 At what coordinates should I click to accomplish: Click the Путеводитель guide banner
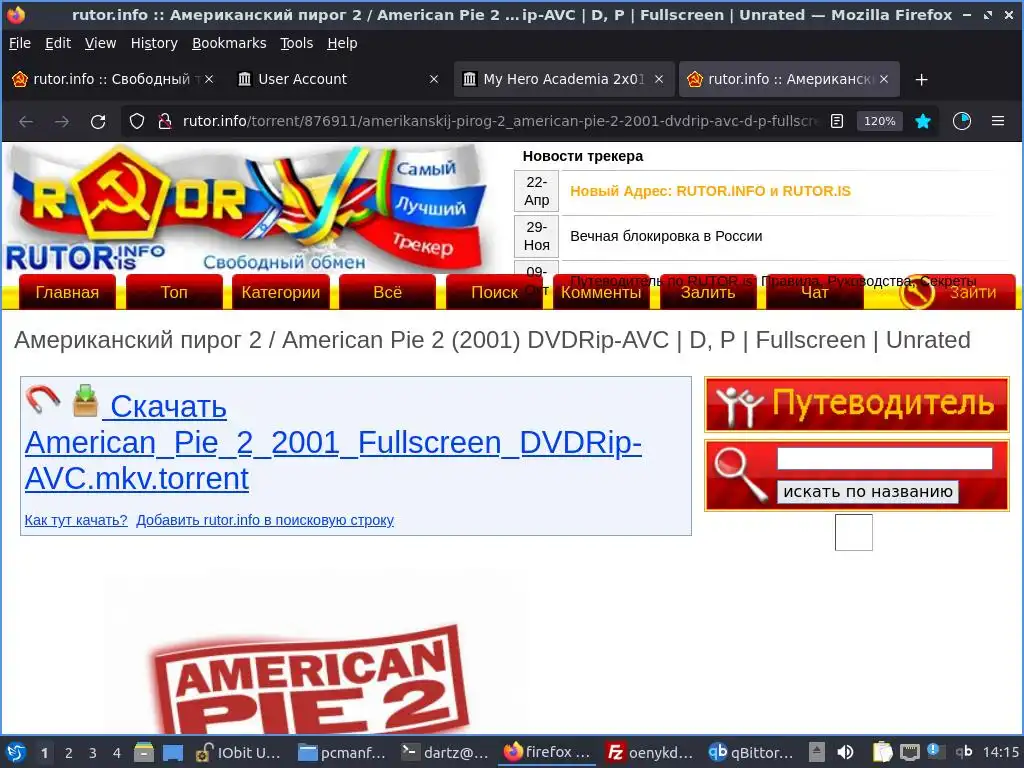[856, 404]
